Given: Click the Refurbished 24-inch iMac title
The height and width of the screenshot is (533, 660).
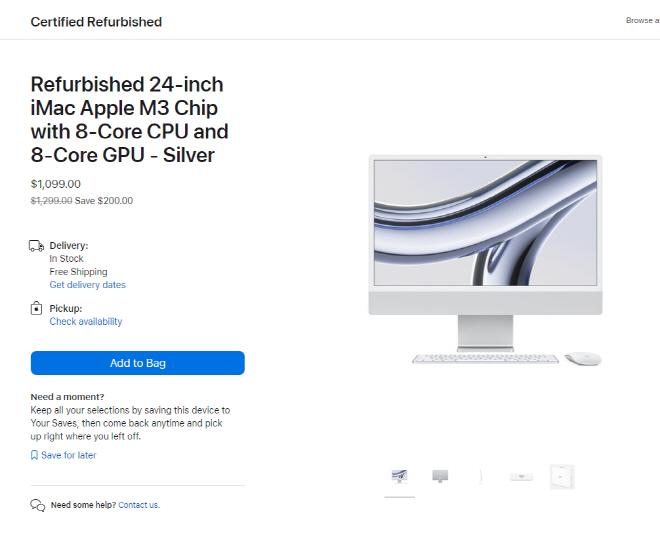Looking at the screenshot, I should tap(130, 120).
